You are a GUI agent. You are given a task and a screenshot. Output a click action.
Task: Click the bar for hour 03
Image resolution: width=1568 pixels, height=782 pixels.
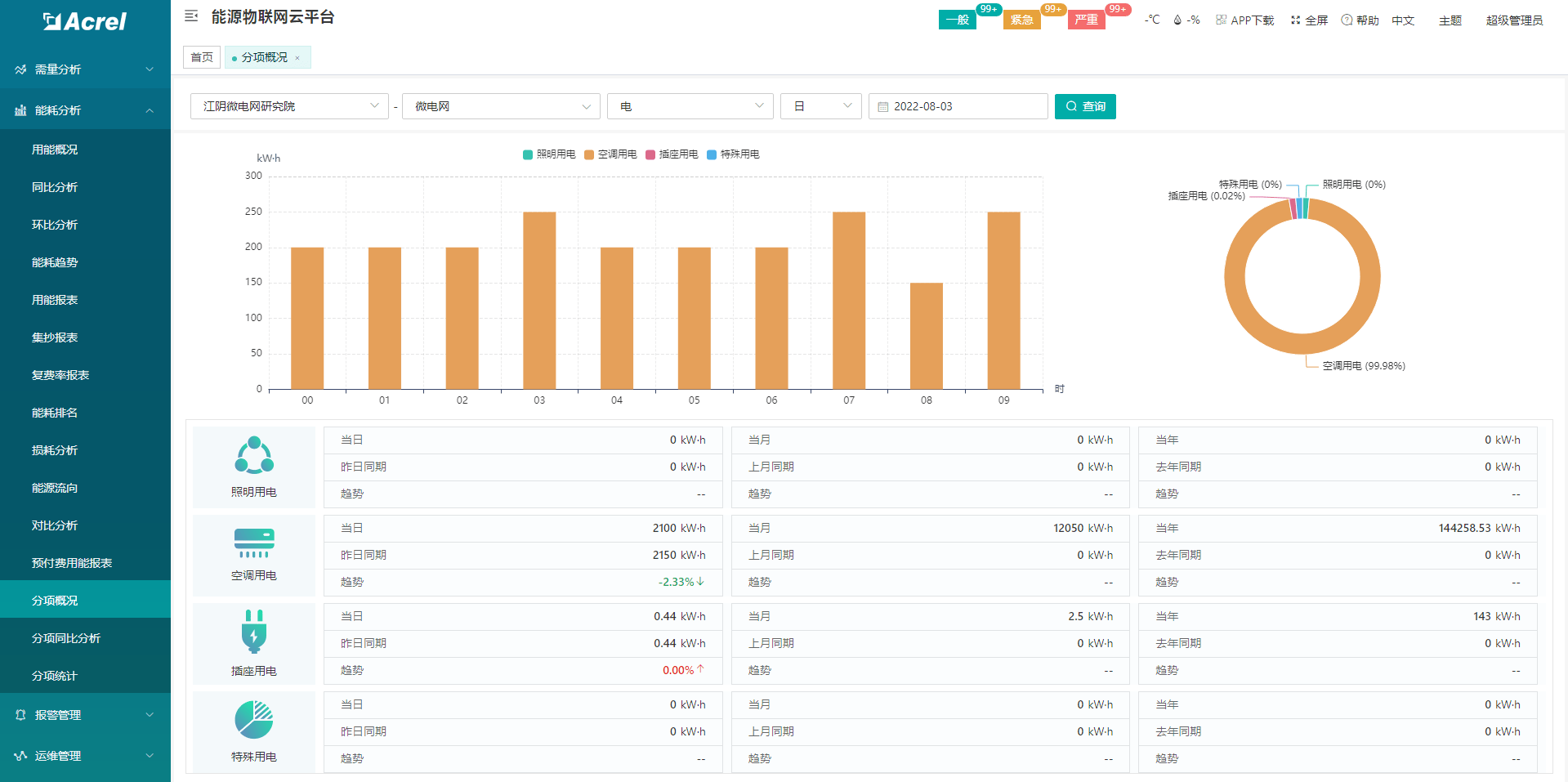[539, 301]
